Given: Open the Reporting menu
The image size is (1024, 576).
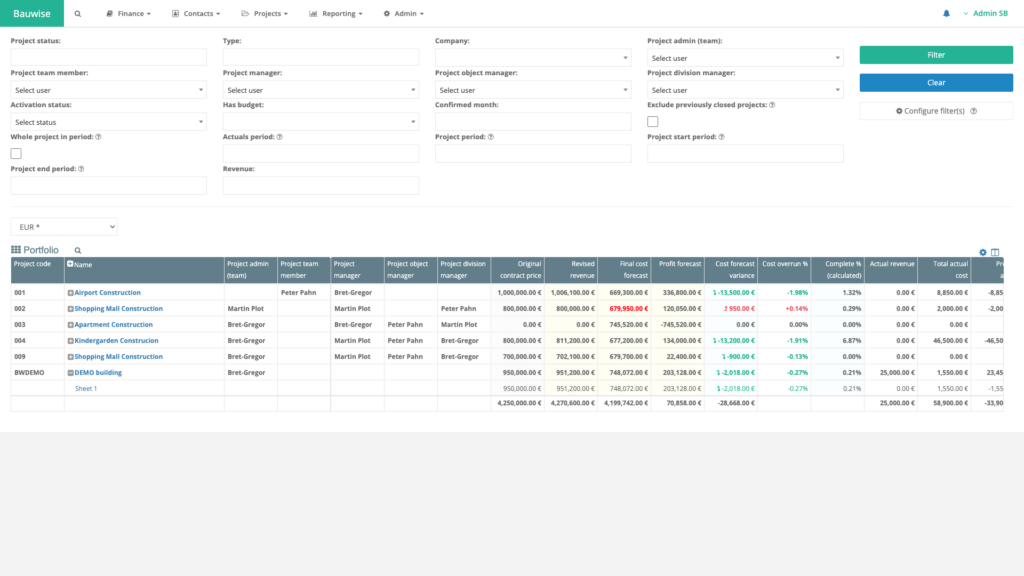Looking at the screenshot, I should tap(336, 14).
